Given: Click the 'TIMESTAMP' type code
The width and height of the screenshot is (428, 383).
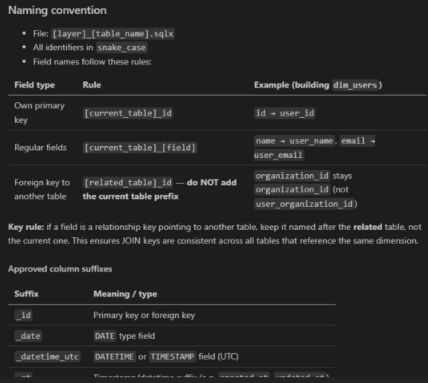Looking at the screenshot, I should click(x=172, y=357).
